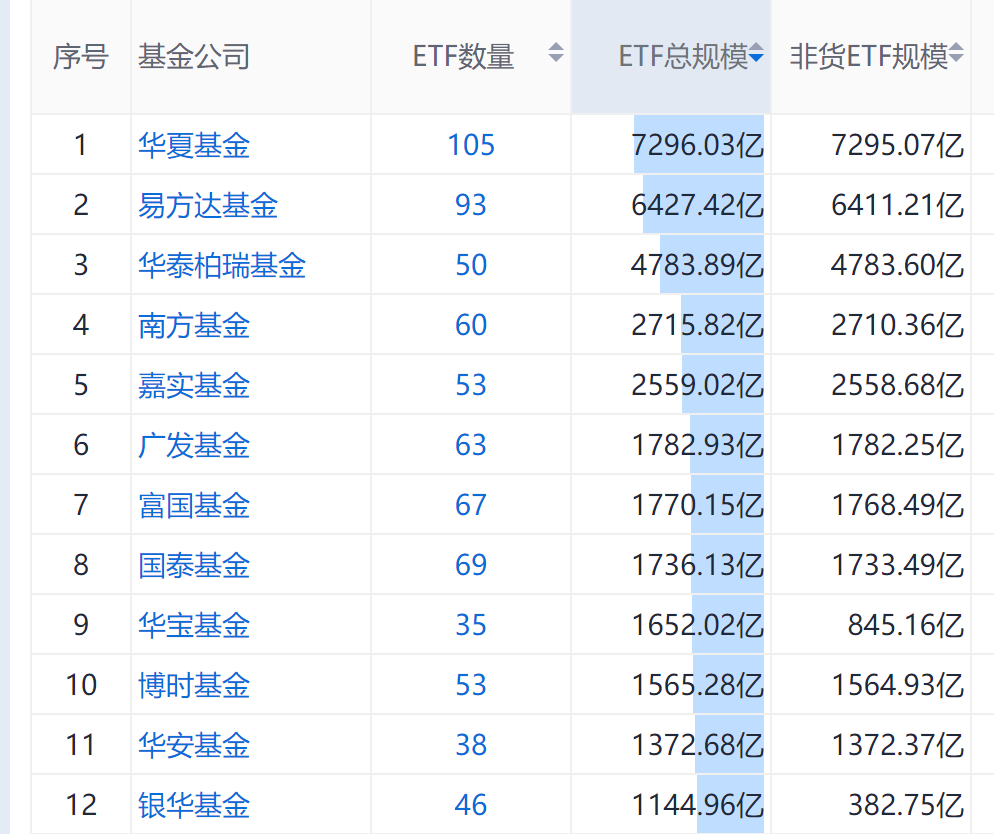Select non-money ETF value 1564.93亿
994x834 pixels.
click(x=898, y=685)
